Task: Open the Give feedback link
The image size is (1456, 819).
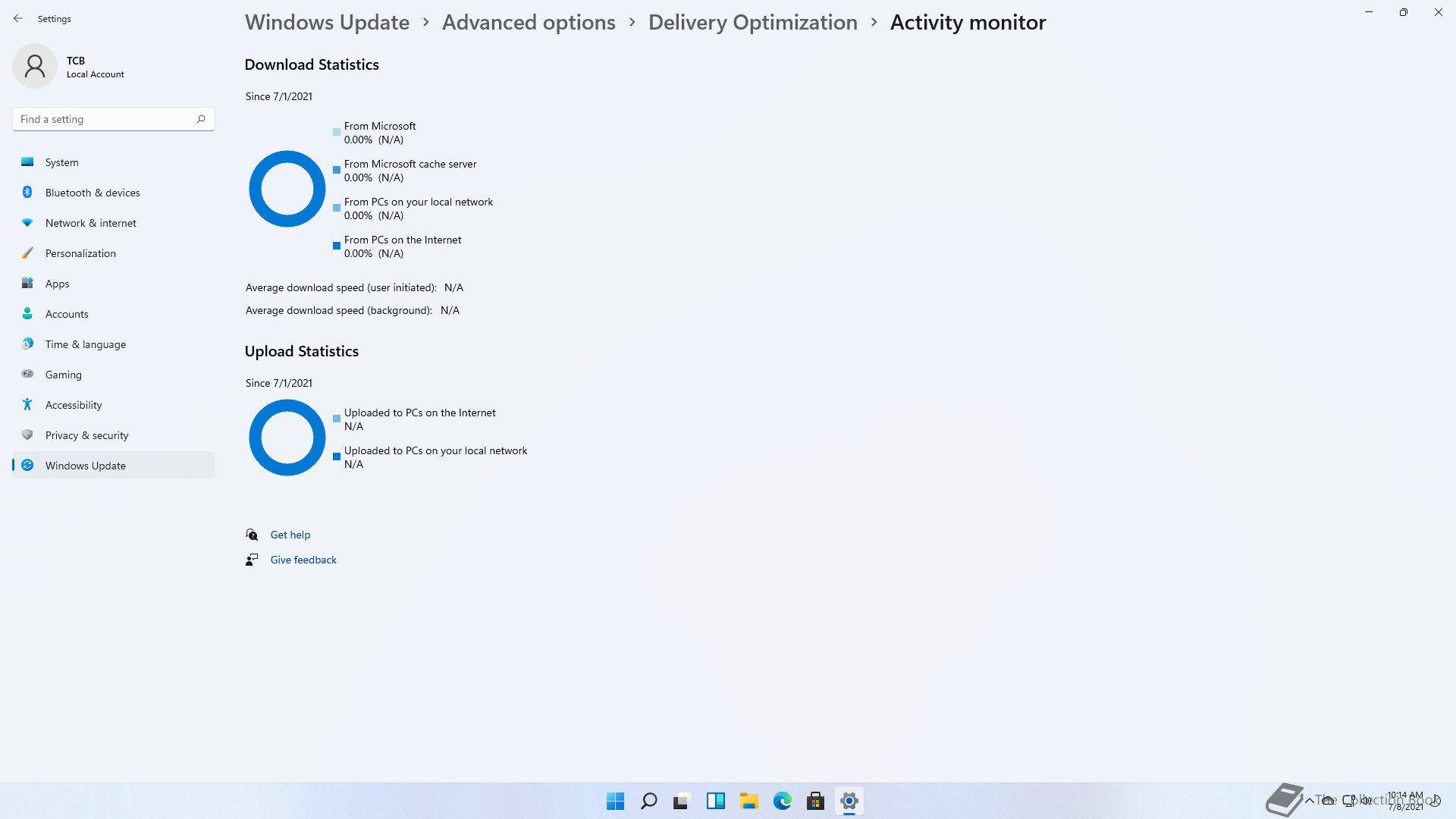Action: pyautogui.click(x=303, y=560)
